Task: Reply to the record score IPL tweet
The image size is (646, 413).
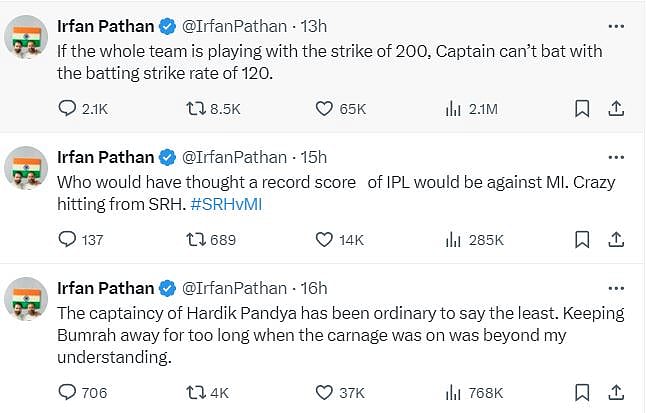Action: click(x=68, y=239)
